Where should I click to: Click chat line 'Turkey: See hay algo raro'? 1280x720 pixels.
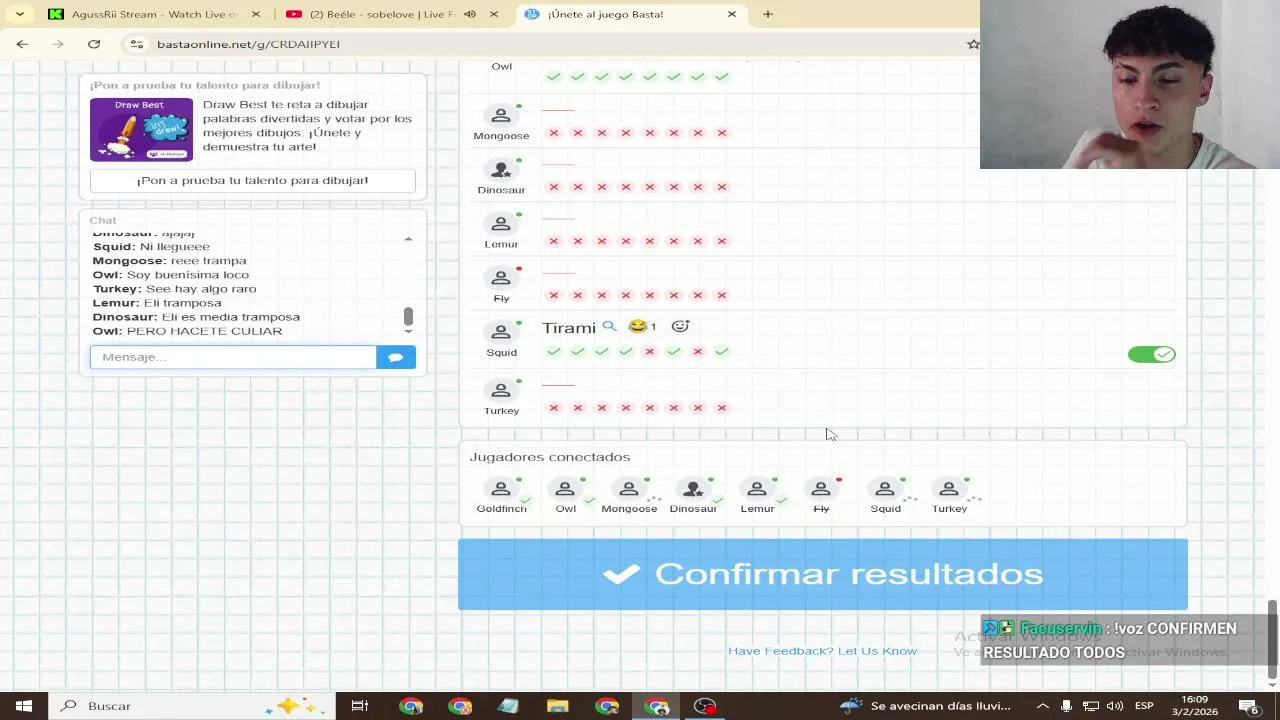click(x=174, y=289)
